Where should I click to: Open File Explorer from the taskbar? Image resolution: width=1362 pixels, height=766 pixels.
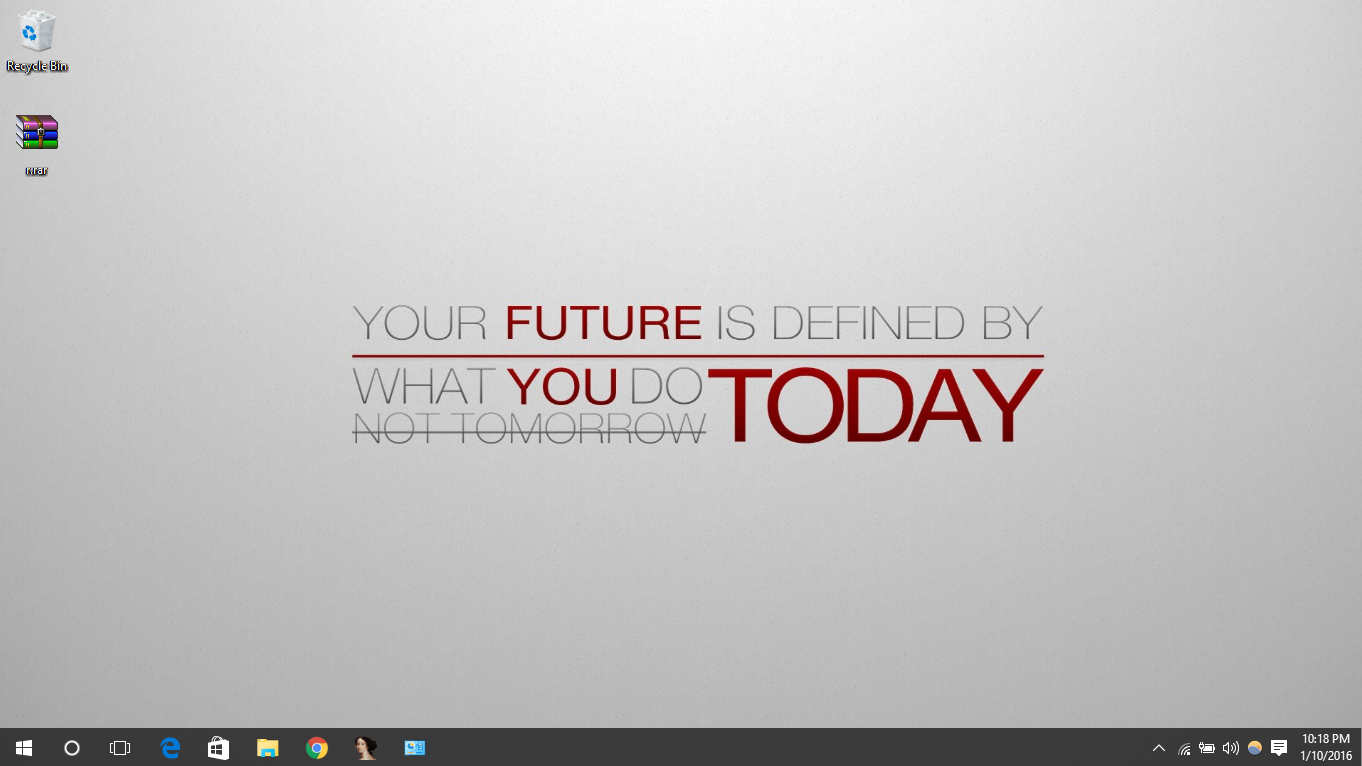268,747
